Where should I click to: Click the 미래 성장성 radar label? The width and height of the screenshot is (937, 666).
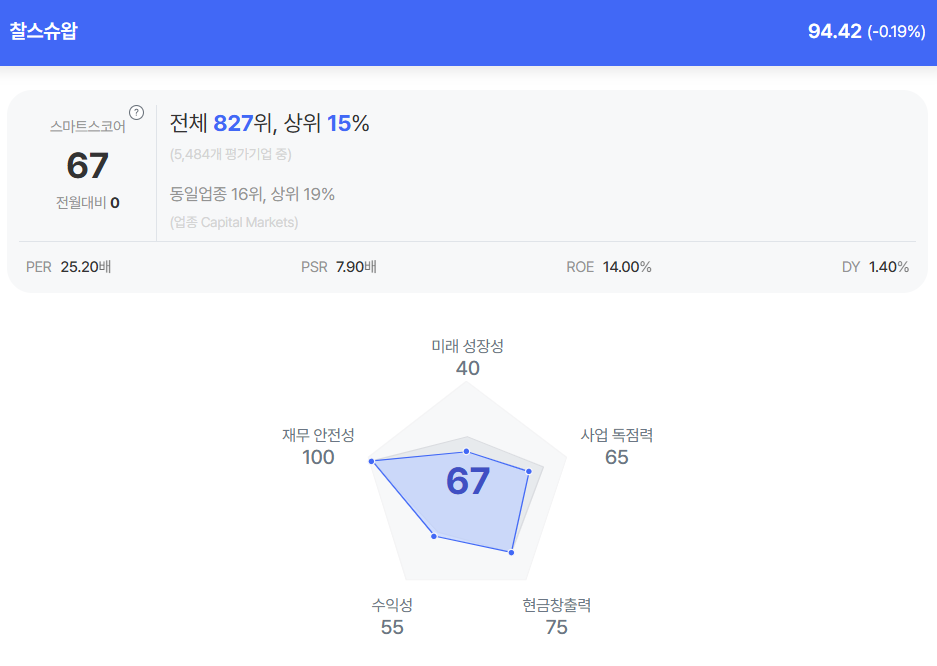pos(467,346)
